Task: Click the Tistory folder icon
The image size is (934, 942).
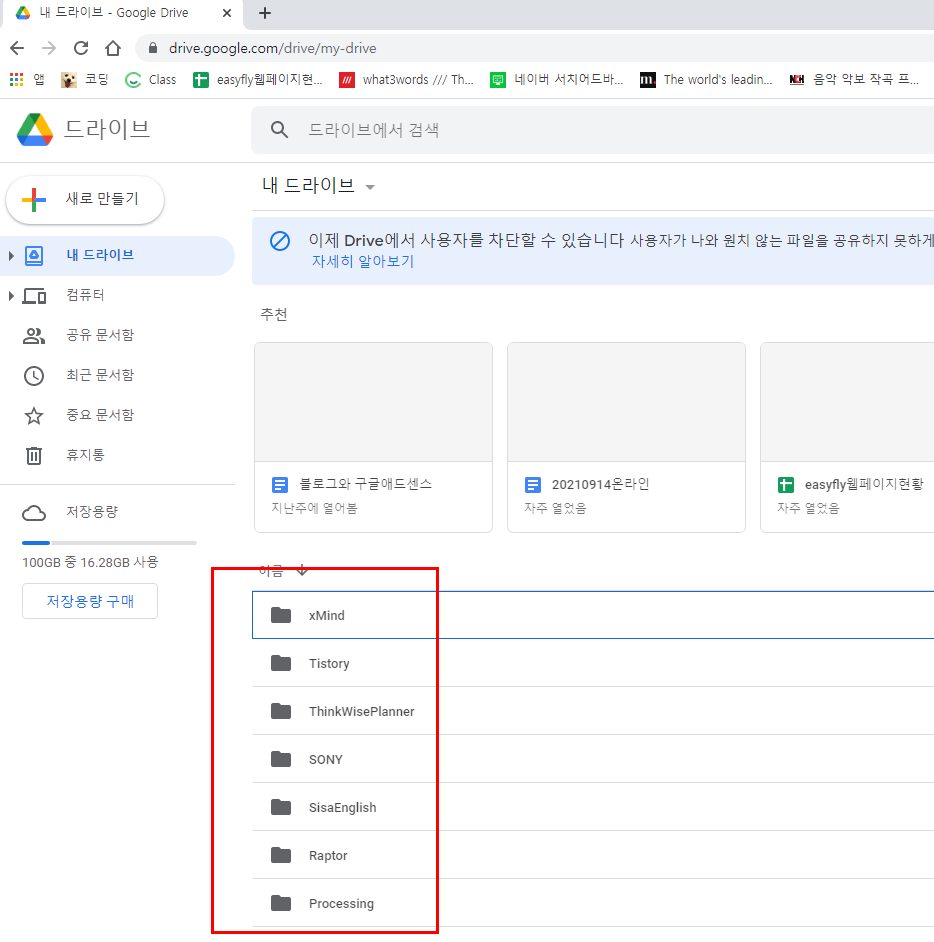Action: [281, 663]
